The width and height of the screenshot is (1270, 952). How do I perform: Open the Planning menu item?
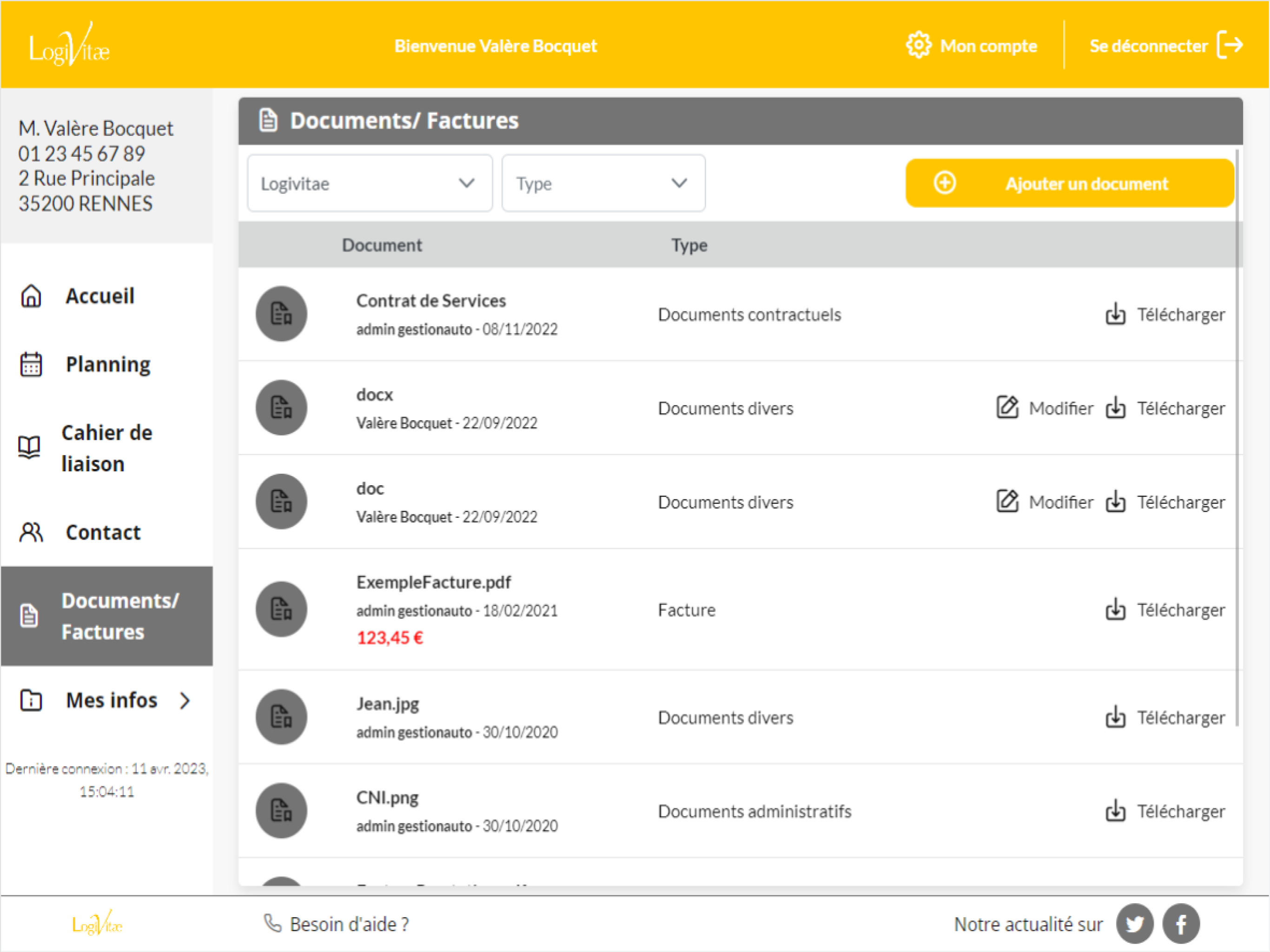(x=107, y=364)
